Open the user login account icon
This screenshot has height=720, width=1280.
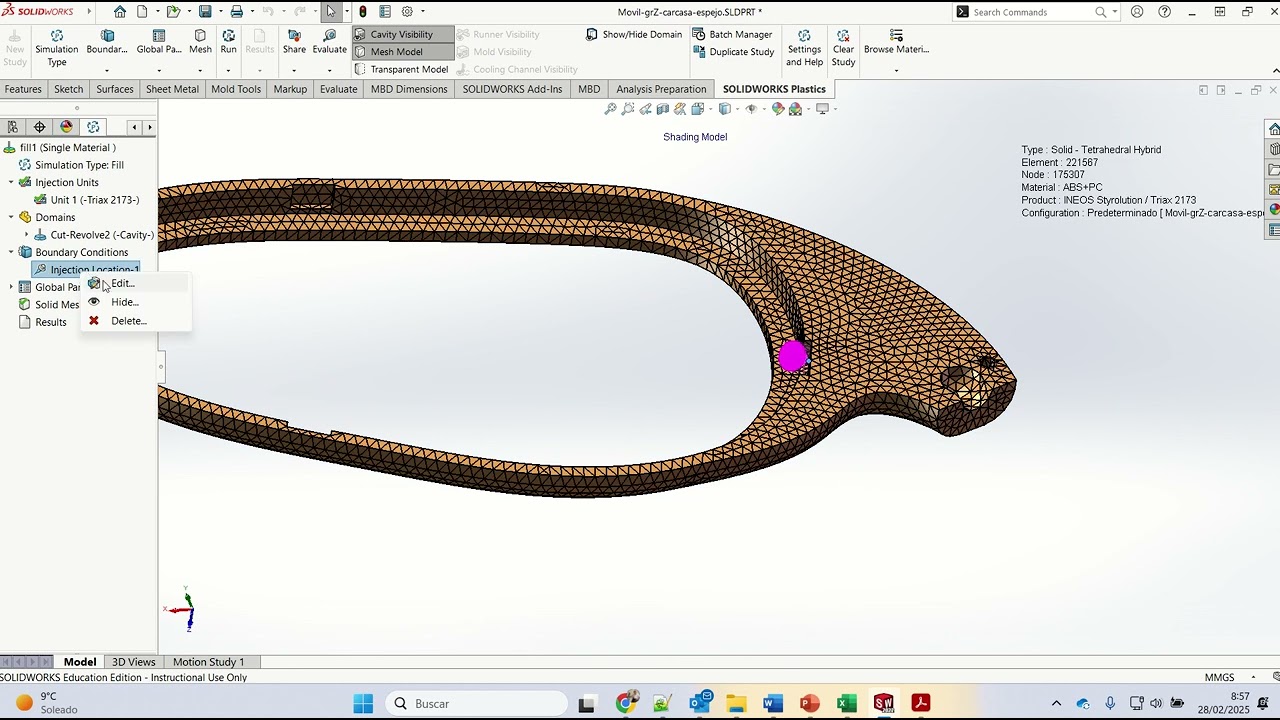[x=1137, y=12]
